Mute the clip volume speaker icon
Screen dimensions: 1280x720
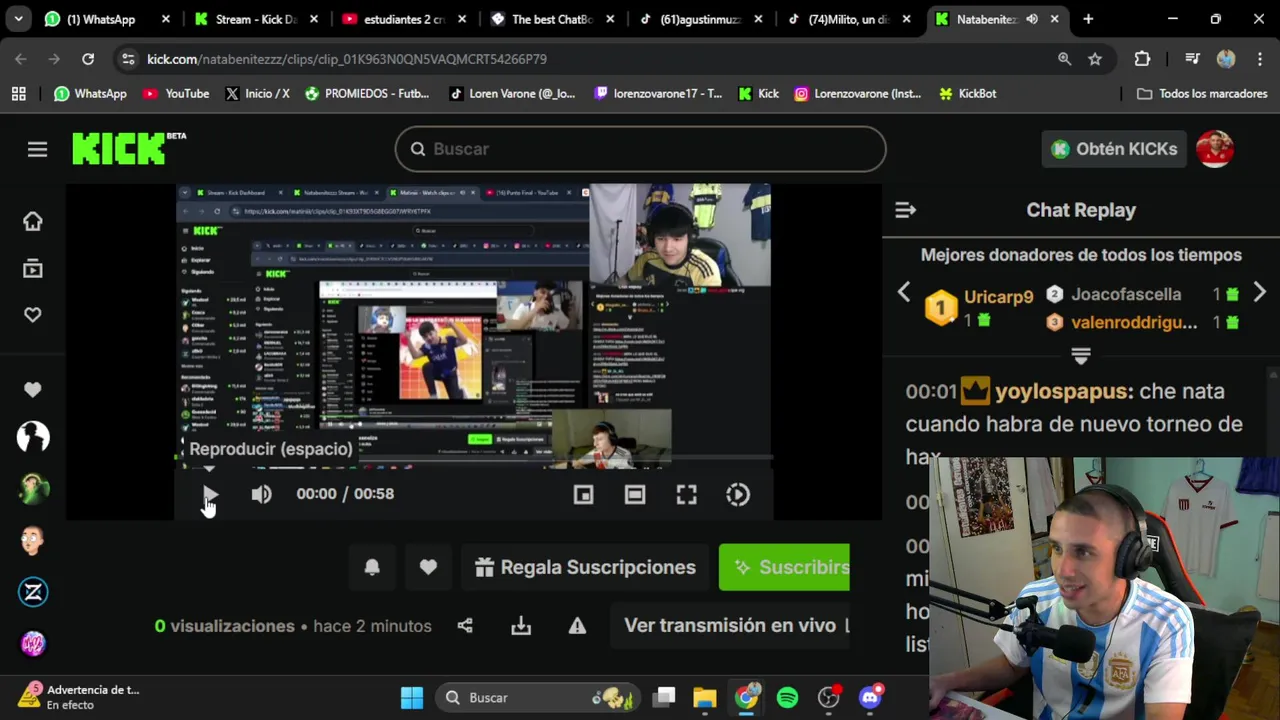261,494
